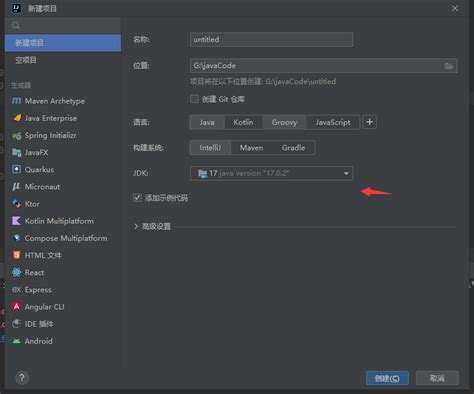Select Kotlin as the language
Image resolution: width=474 pixels, height=394 pixels.
point(243,122)
